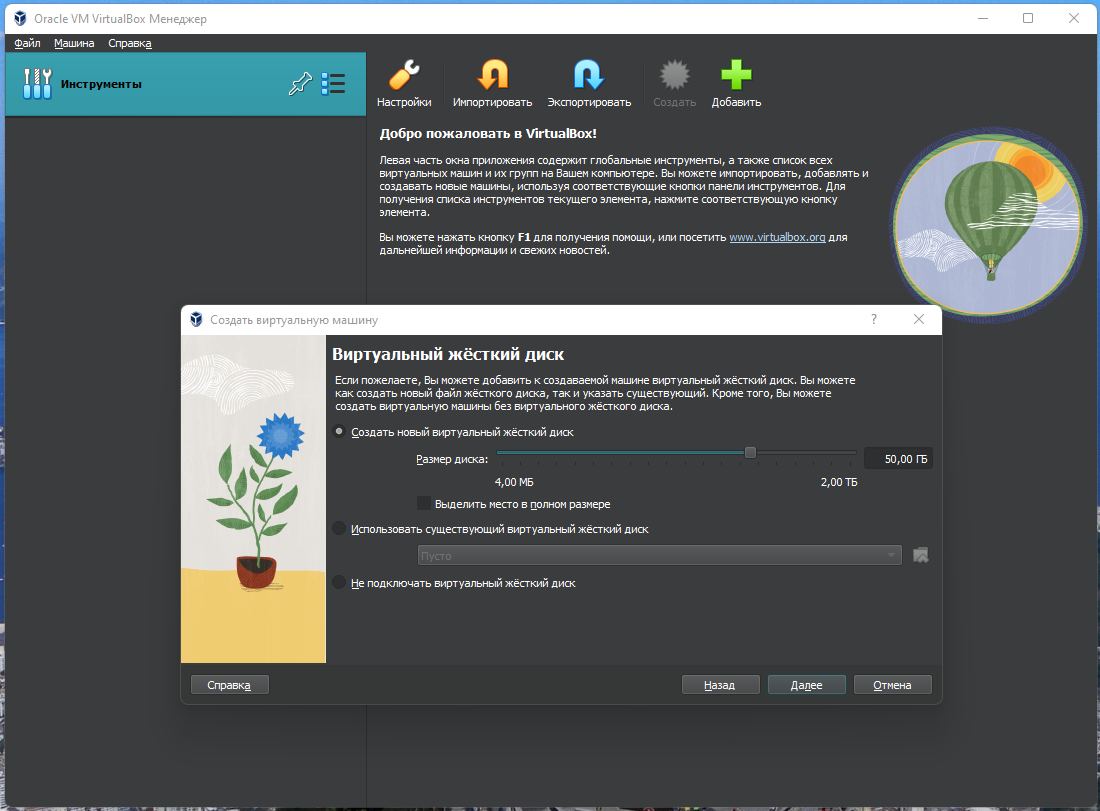Open the Настройки wrench toolbar icon
This screenshot has width=1100, height=811.
click(x=404, y=74)
